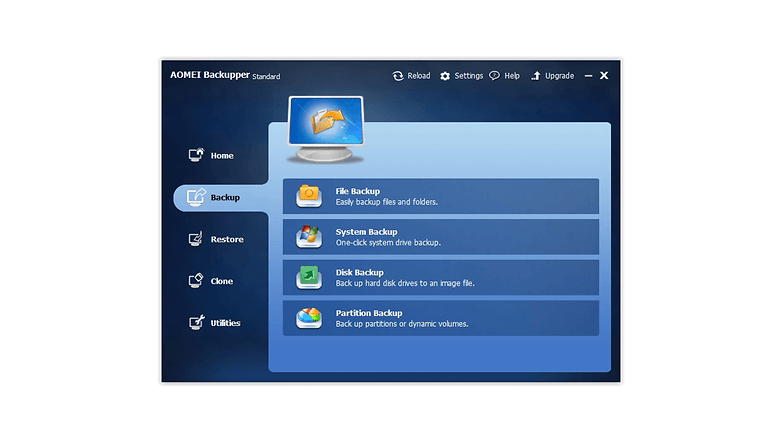Screen dimensions: 782x440
Task: Click 'One-click system drive backup.' description
Action: click(388, 243)
